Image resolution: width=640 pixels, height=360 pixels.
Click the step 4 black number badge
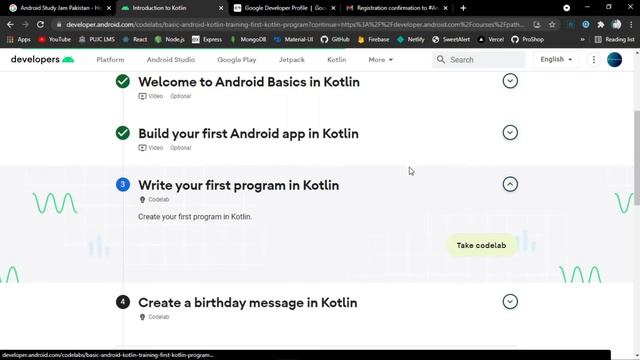[x=123, y=302]
